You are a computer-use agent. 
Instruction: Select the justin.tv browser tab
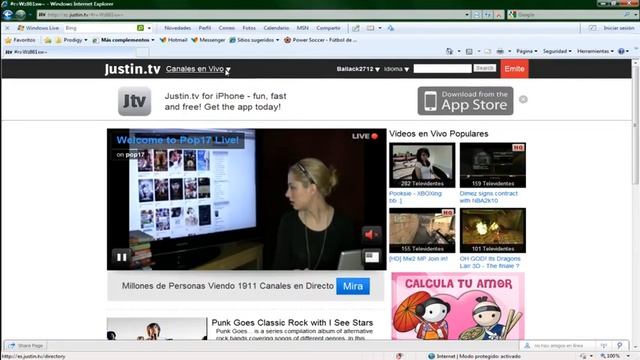coord(69,52)
